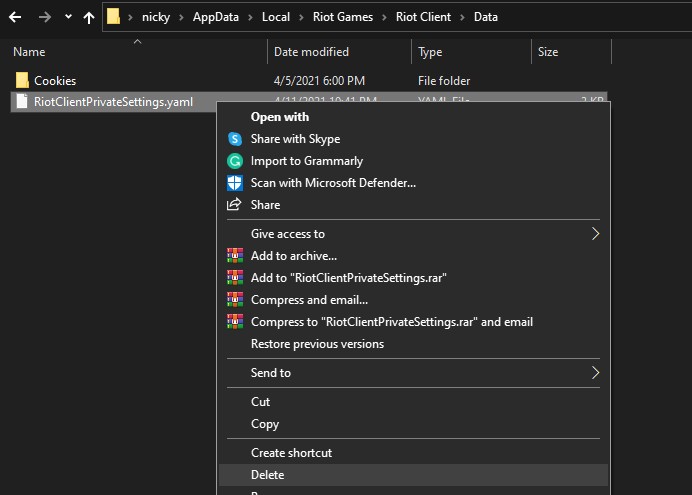
Task: Click WinRAR icon beside Compress and email
Action: pos(235,300)
